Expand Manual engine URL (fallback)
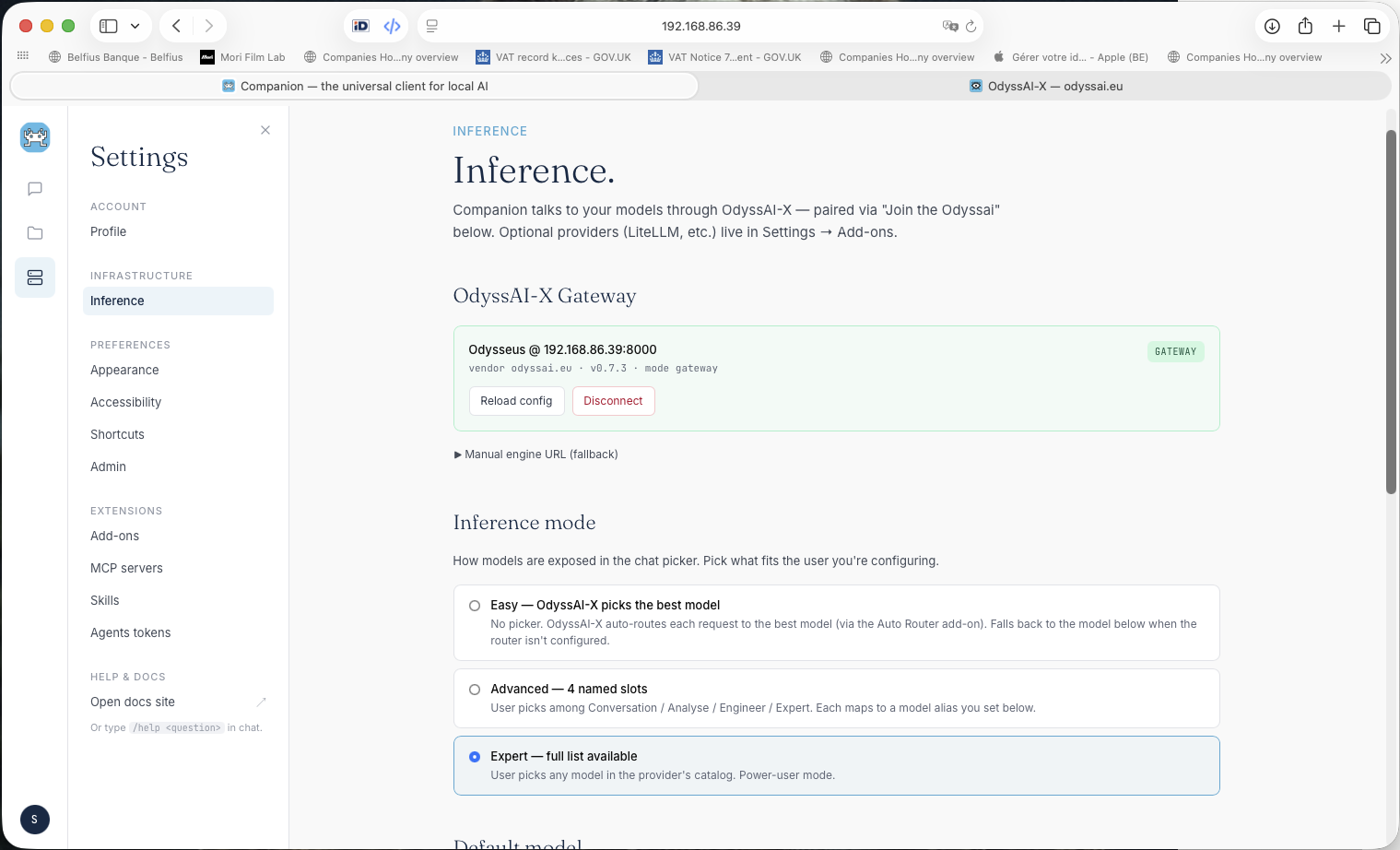Viewport: 1400px width, 850px height. tap(535, 455)
